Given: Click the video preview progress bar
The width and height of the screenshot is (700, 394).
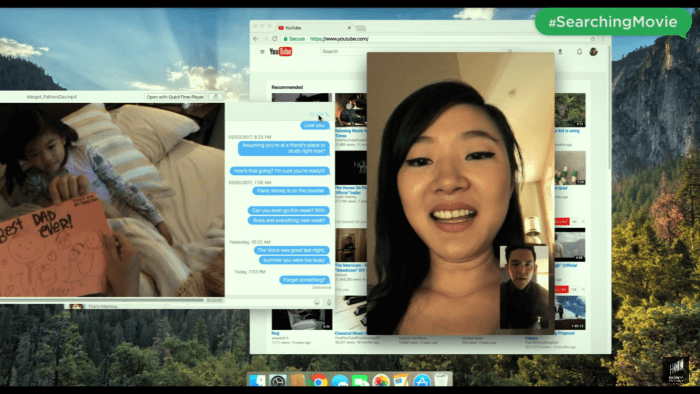Looking at the screenshot, I should click(102, 300).
